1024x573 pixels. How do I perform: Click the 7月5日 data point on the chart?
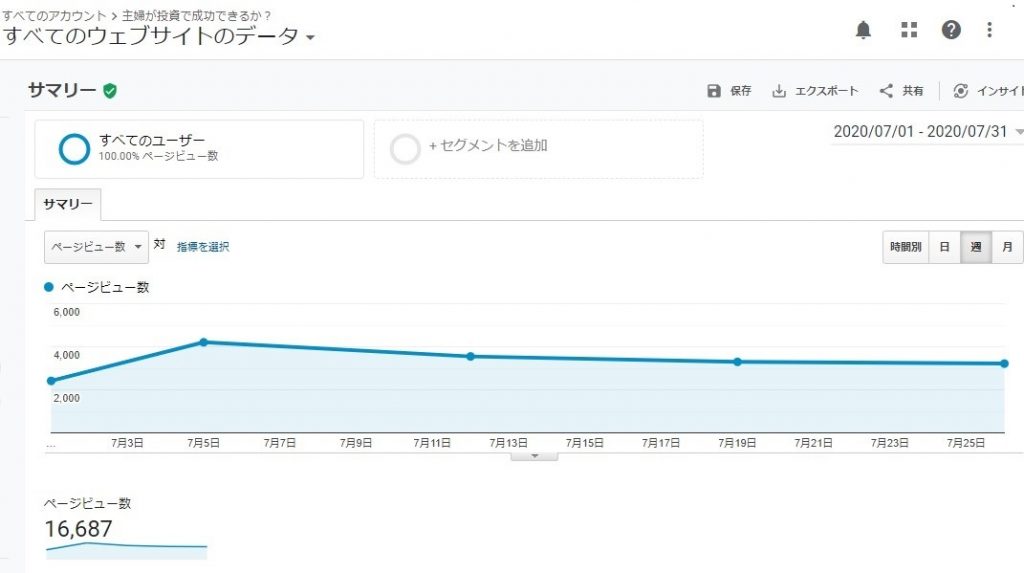pos(204,342)
